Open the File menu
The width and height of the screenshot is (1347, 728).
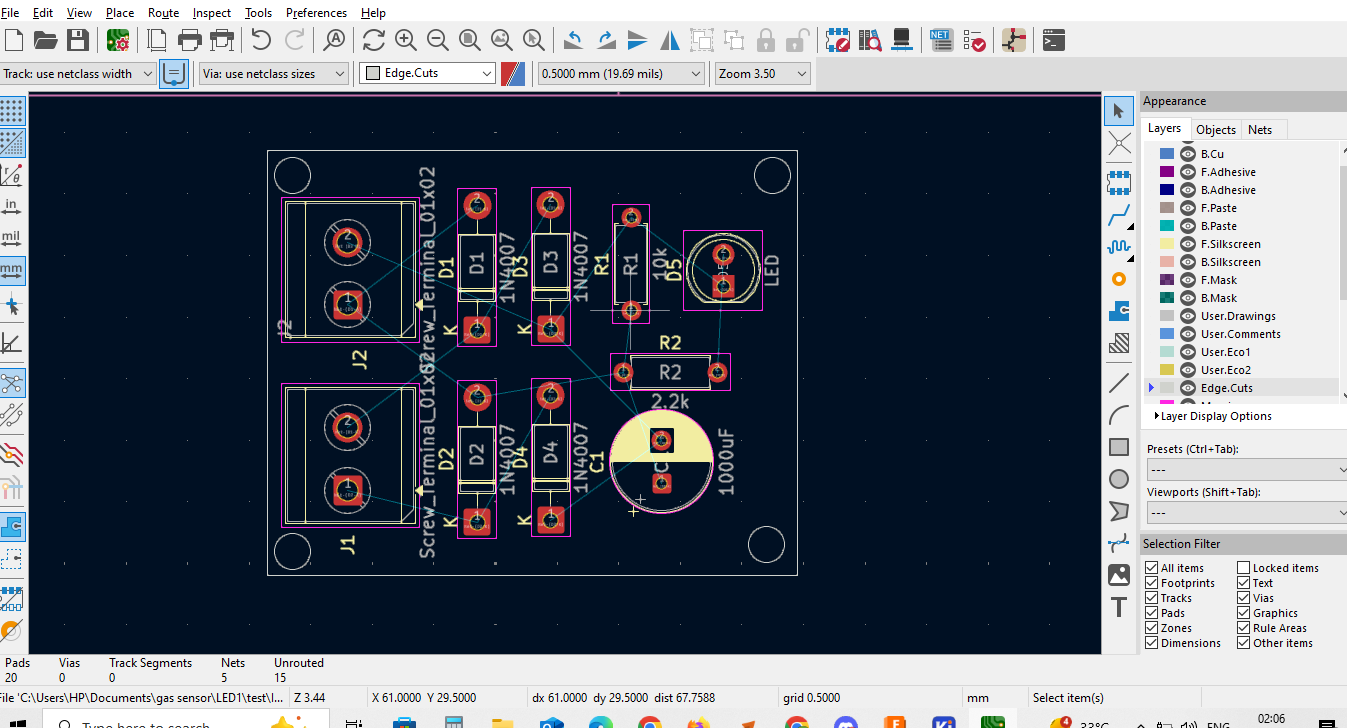pos(9,13)
